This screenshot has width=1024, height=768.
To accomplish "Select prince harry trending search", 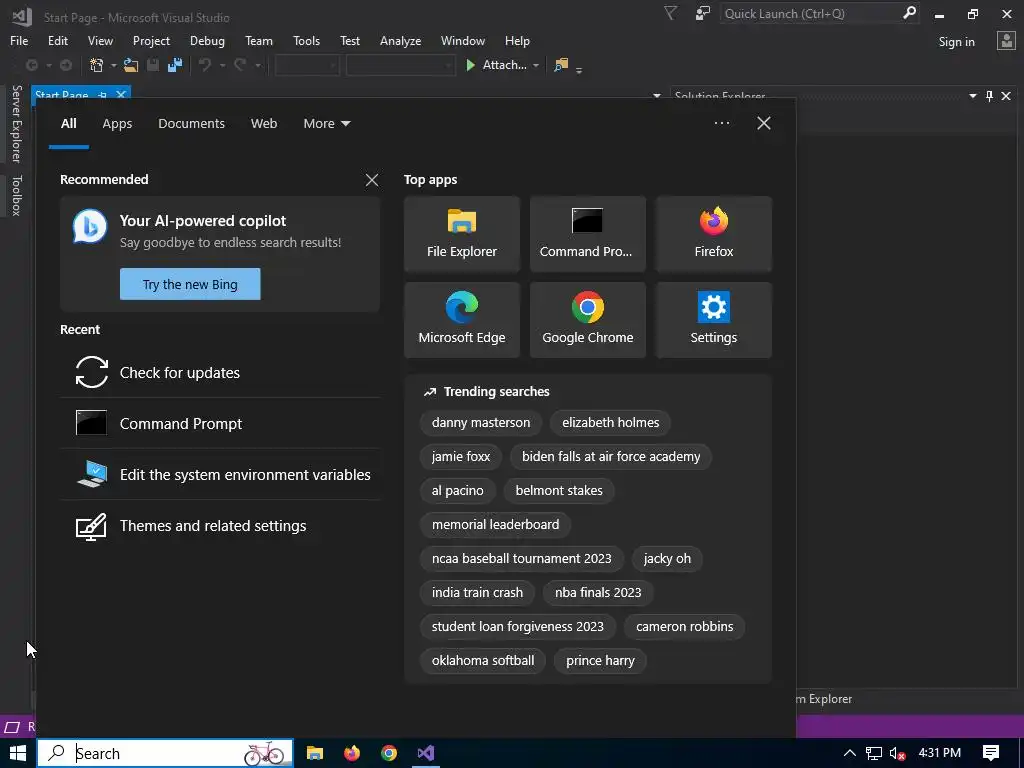I will 600,660.
